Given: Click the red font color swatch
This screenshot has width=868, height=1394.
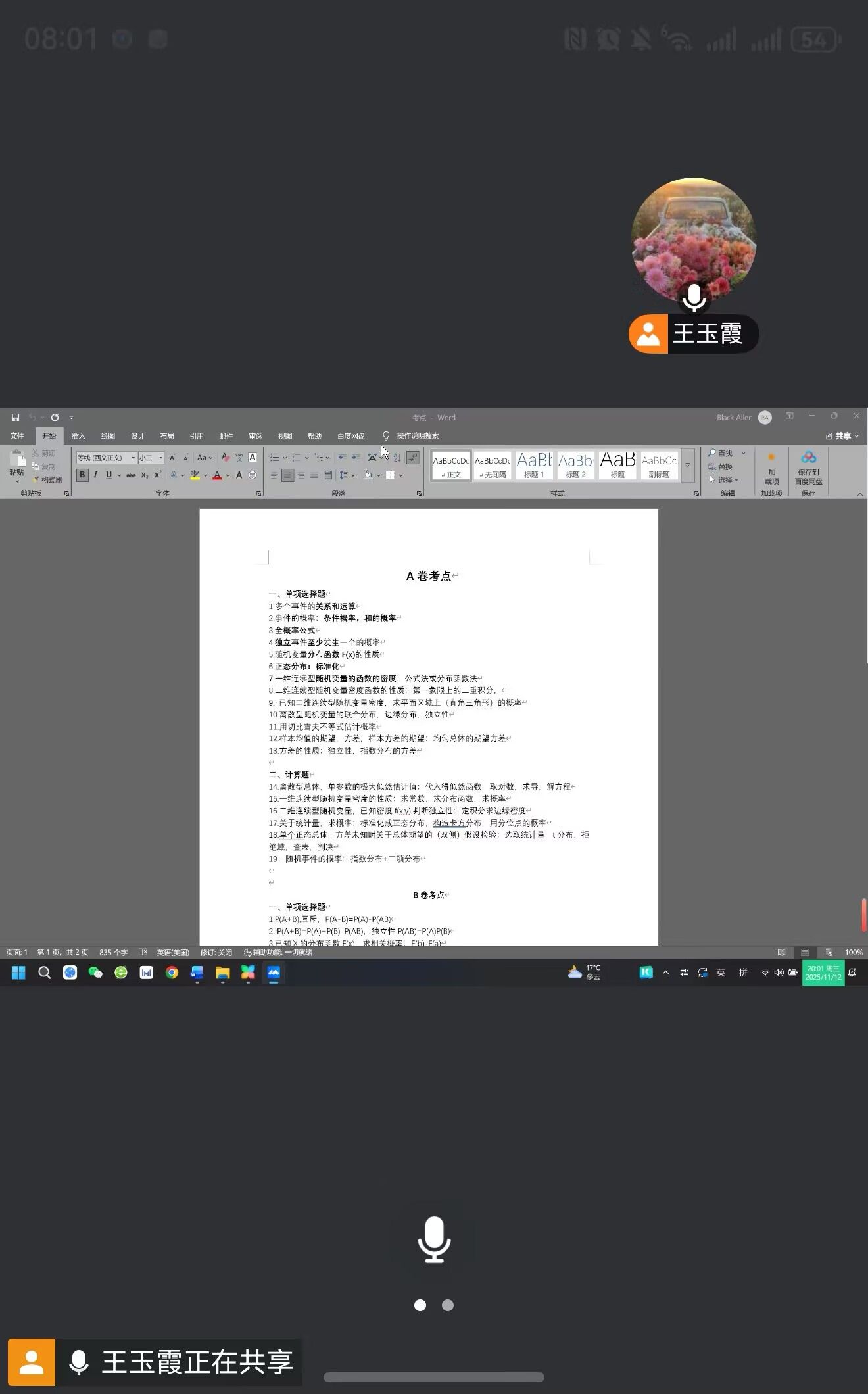Looking at the screenshot, I should click(217, 475).
